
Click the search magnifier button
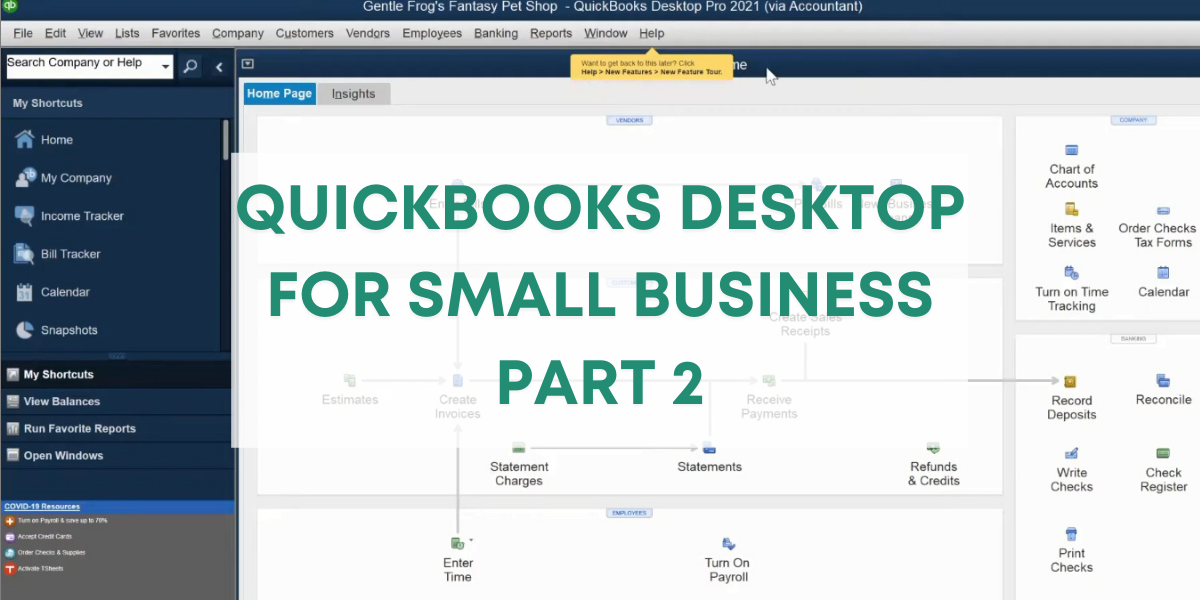tap(190, 67)
